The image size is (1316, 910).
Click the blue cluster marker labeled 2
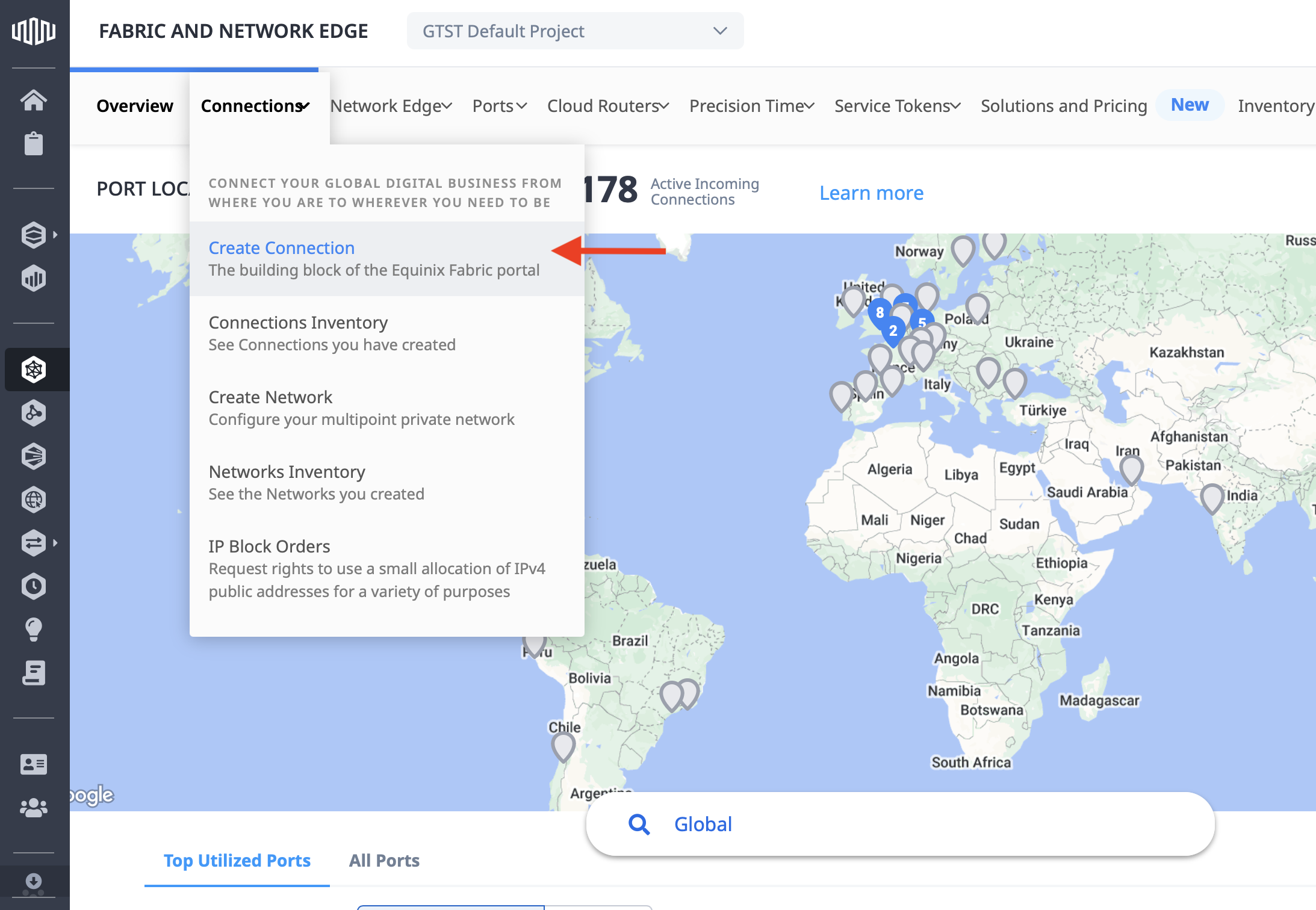[x=893, y=332]
